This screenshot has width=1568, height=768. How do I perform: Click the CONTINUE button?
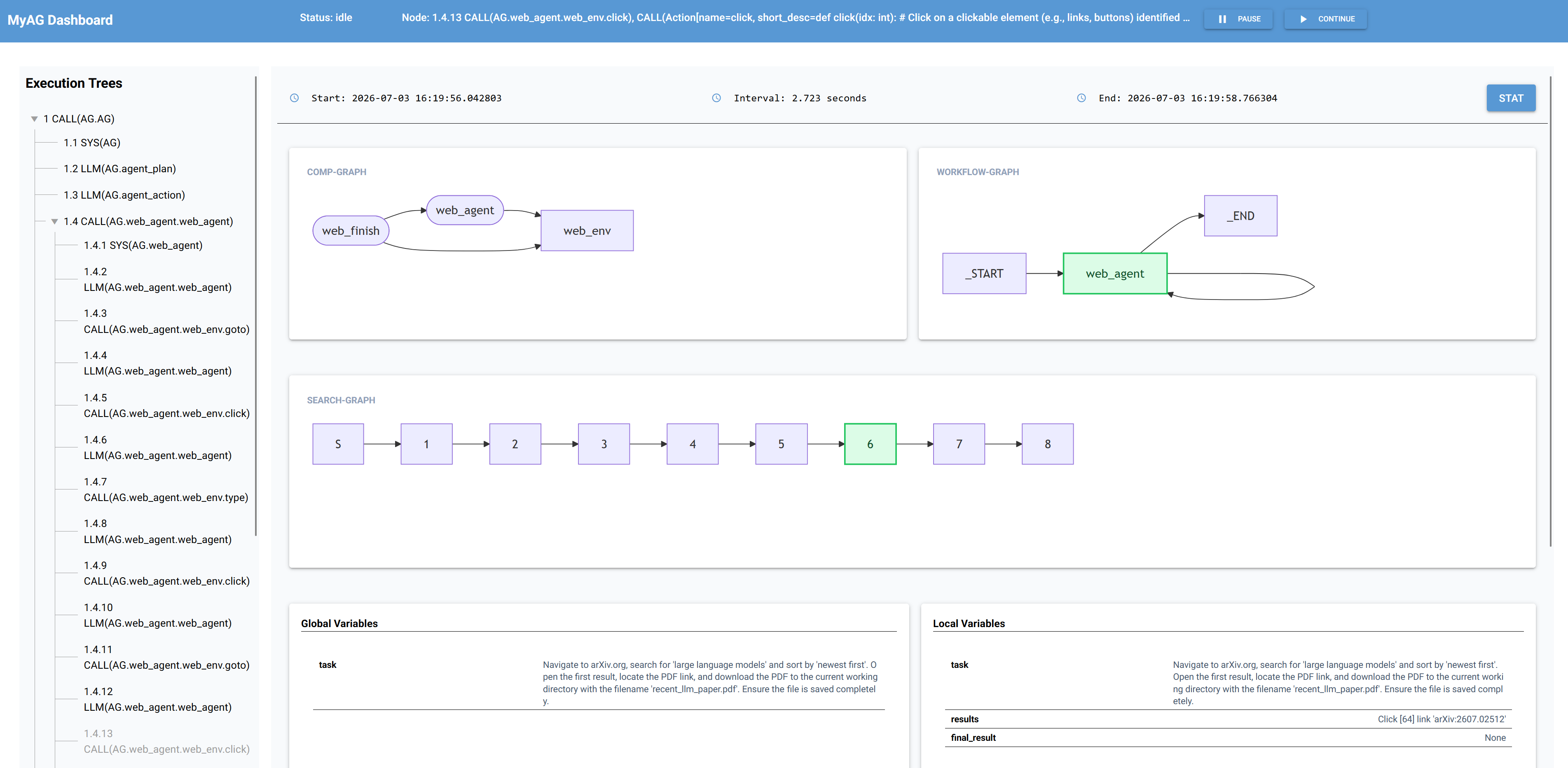[x=1325, y=19]
